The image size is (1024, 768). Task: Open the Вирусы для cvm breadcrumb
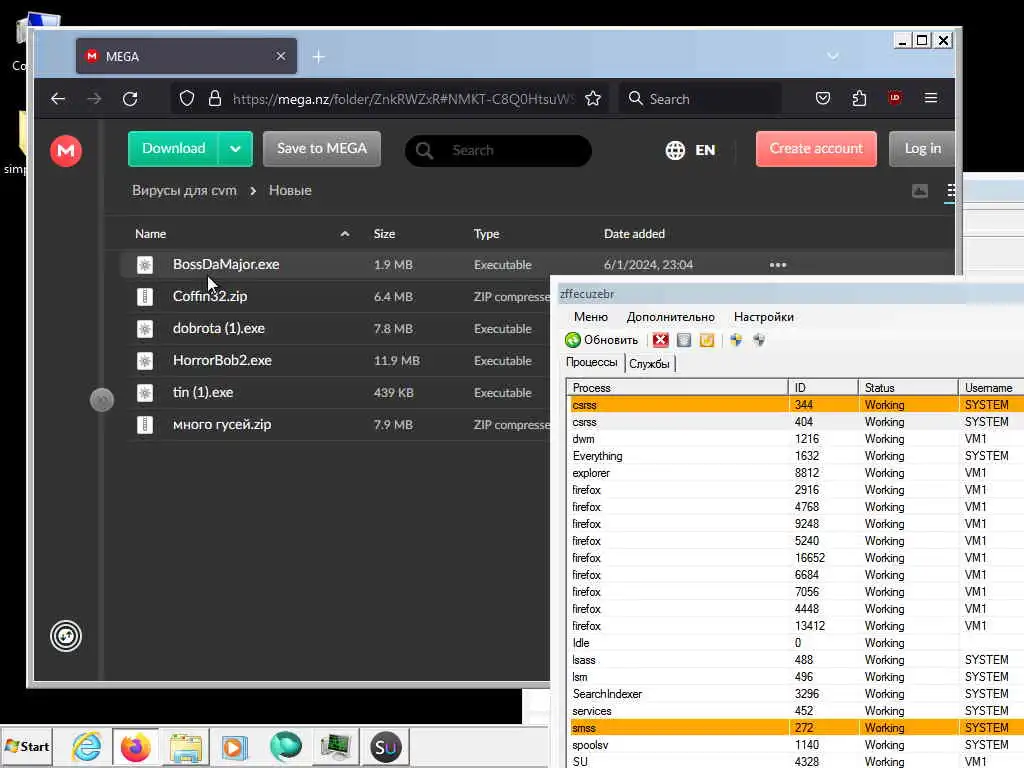tap(184, 191)
